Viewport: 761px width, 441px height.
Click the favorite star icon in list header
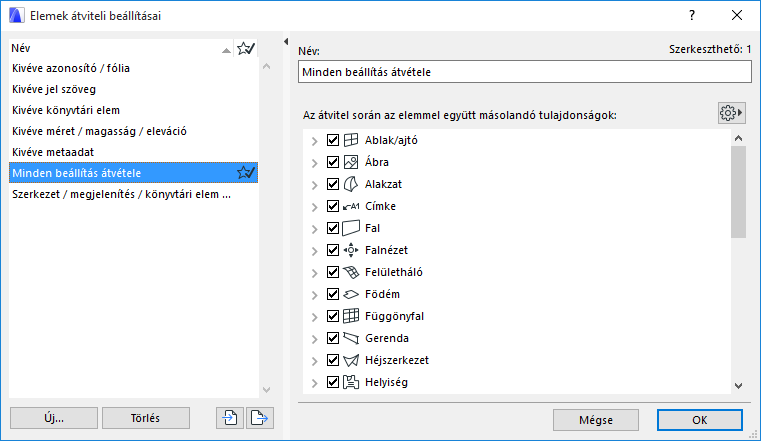point(245,48)
